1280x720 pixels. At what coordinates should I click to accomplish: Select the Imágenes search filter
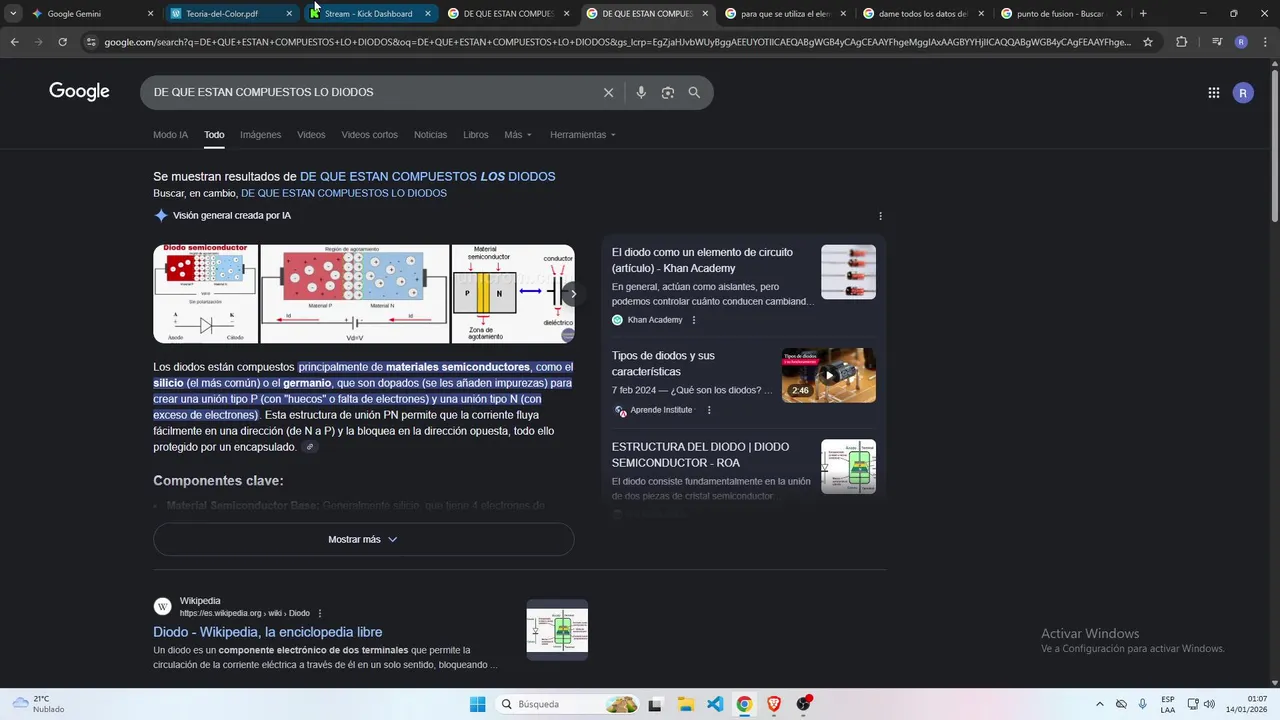[261, 135]
